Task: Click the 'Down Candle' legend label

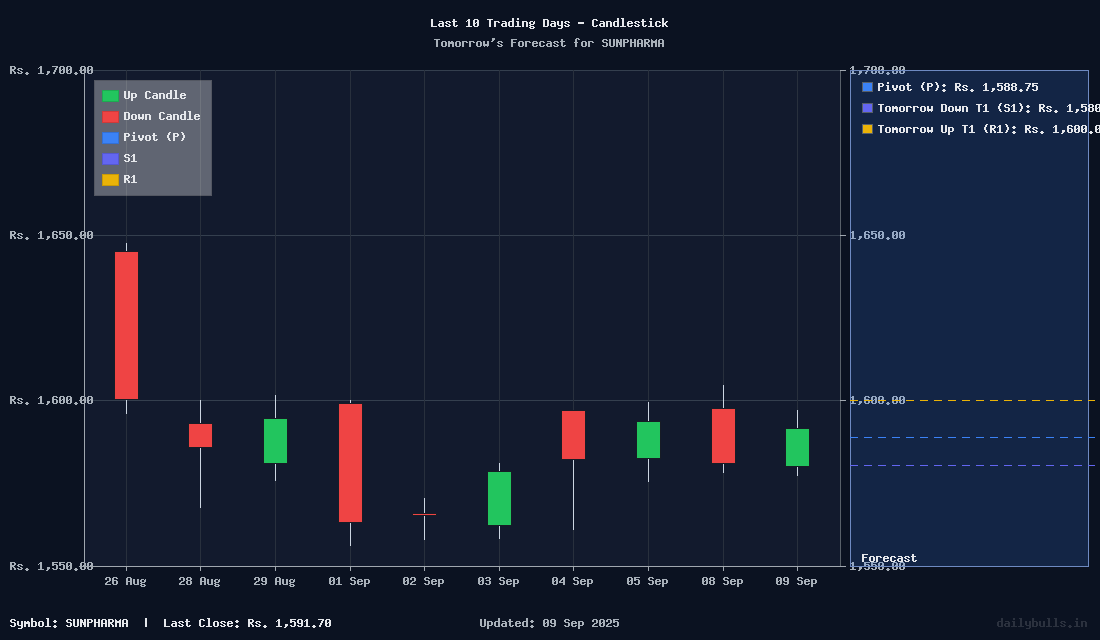Action: [x=162, y=116]
